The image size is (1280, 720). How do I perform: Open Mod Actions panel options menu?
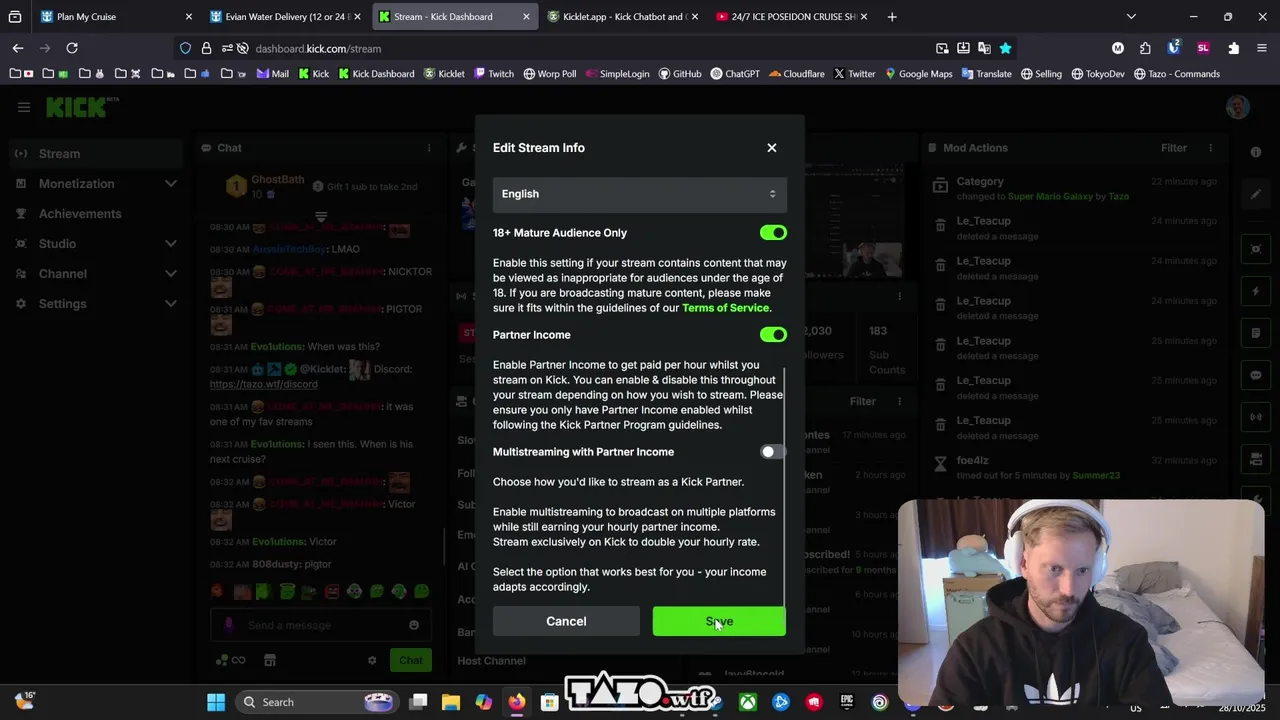[x=1210, y=148]
